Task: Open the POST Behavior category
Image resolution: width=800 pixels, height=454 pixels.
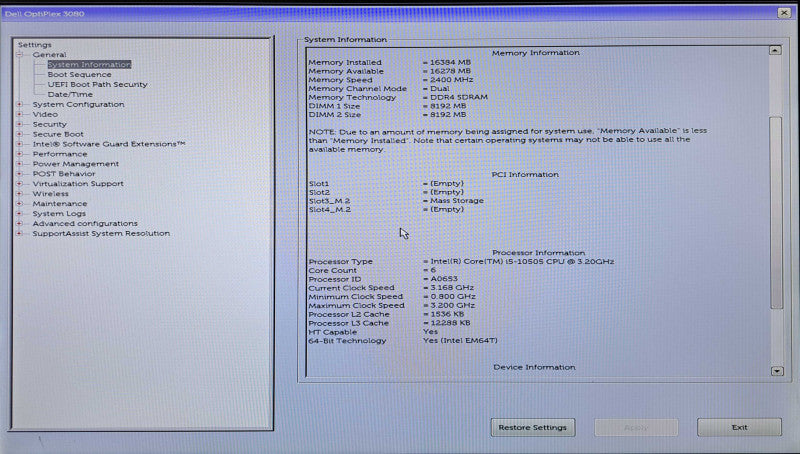Action: pos(64,174)
